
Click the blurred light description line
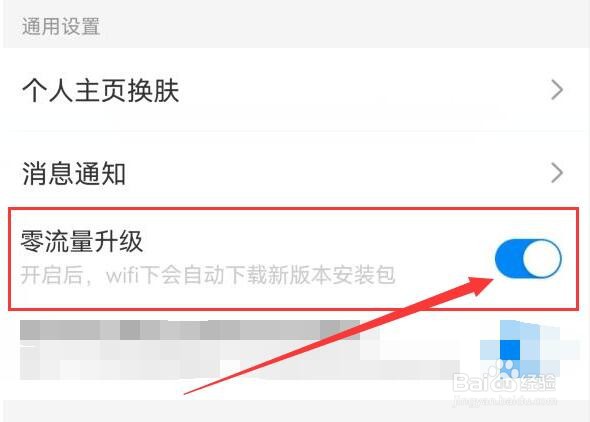tap(239, 362)
